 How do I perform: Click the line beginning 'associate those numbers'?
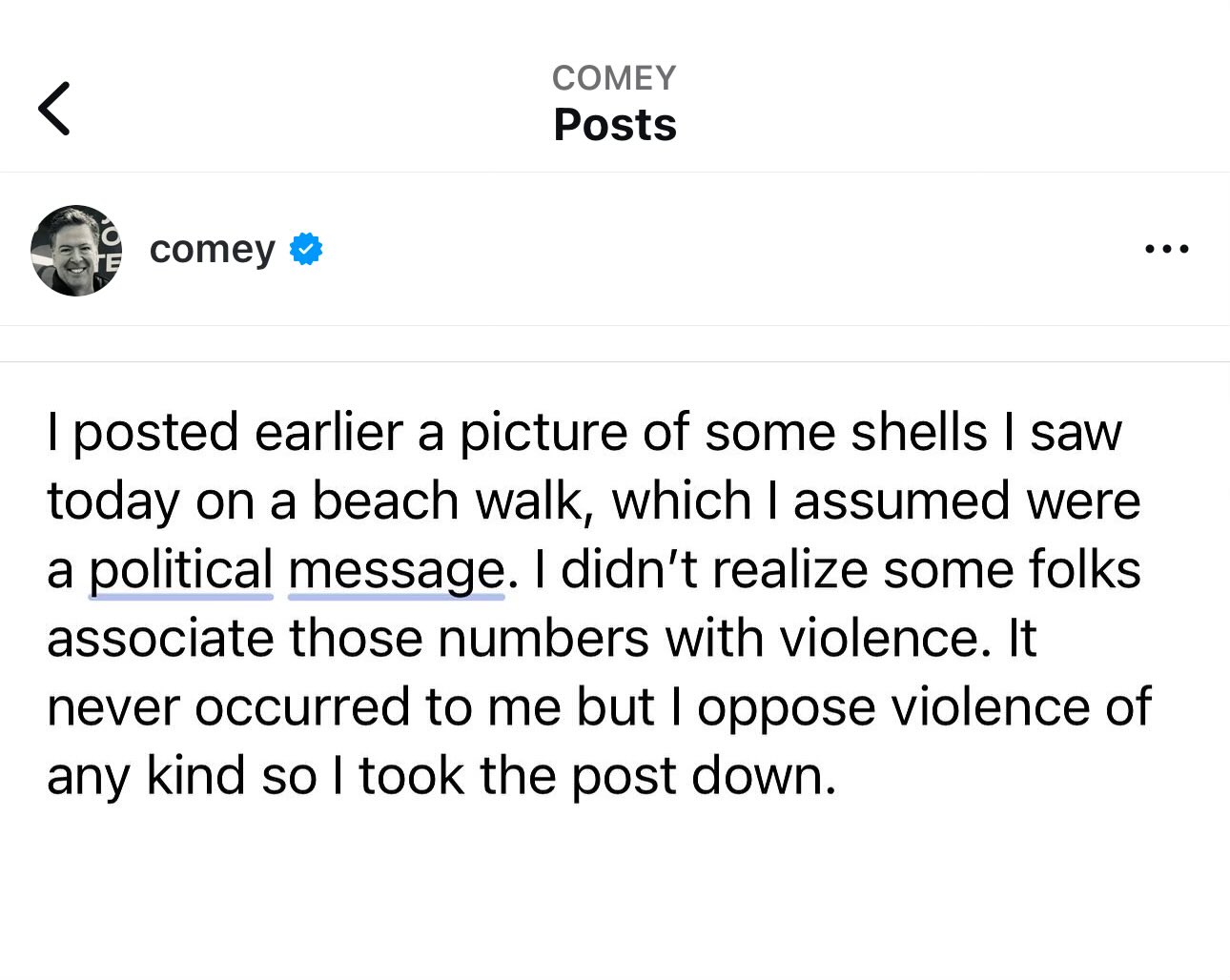[x=541, y=638]
